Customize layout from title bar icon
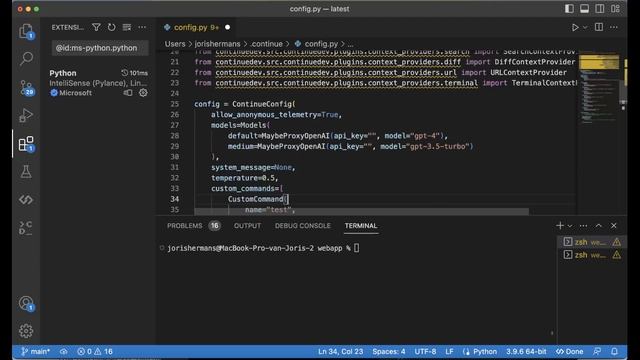Viewport: 640px width, 360px height. click(x=615, y=9)
